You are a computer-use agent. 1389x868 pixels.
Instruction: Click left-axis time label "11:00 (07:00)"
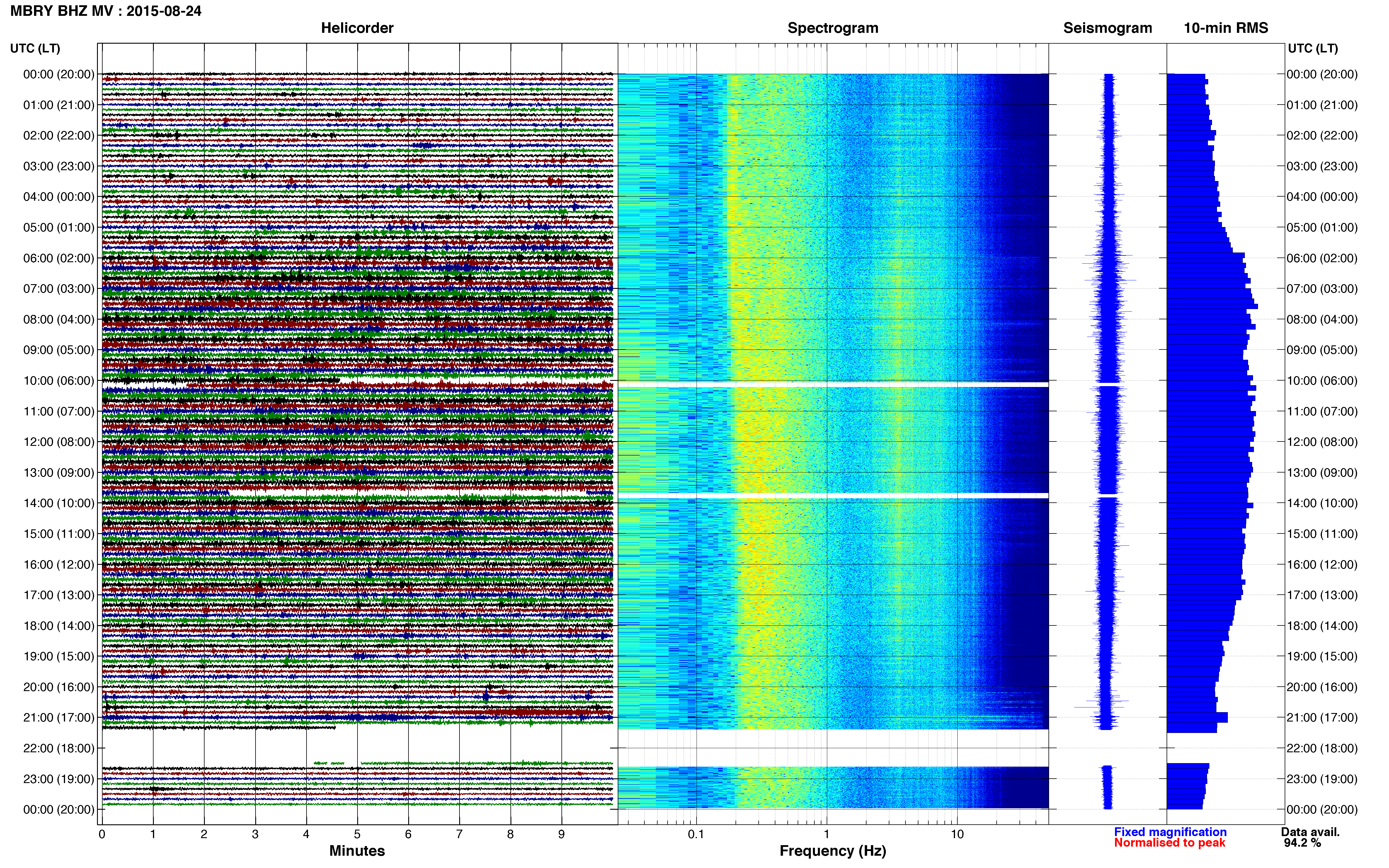tap(59, 412)
